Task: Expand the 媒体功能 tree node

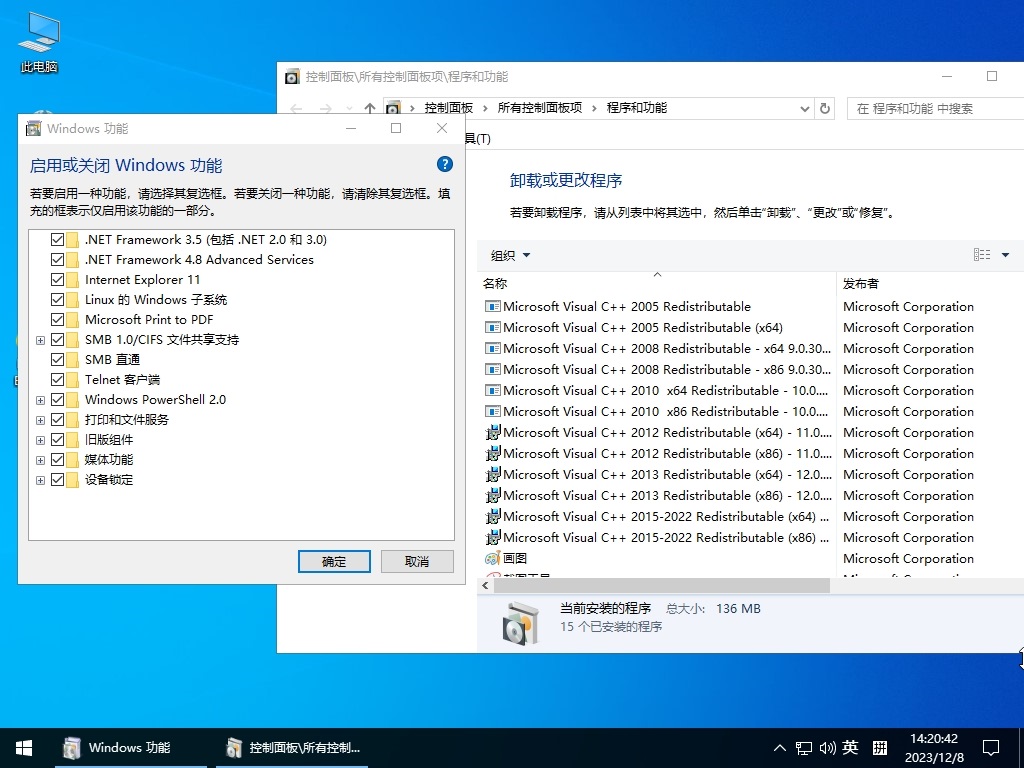Action: pyautogui.click(x=41, y=459)
